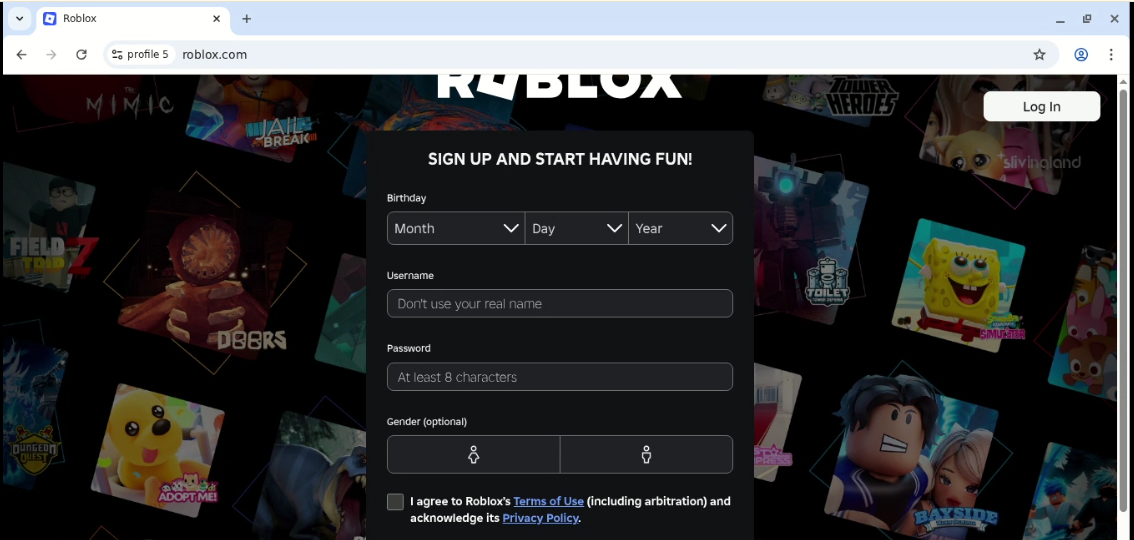Select the female gender icon
Image resolution: width=1134 pixels, height=540 pixels.
click(474, 455)
